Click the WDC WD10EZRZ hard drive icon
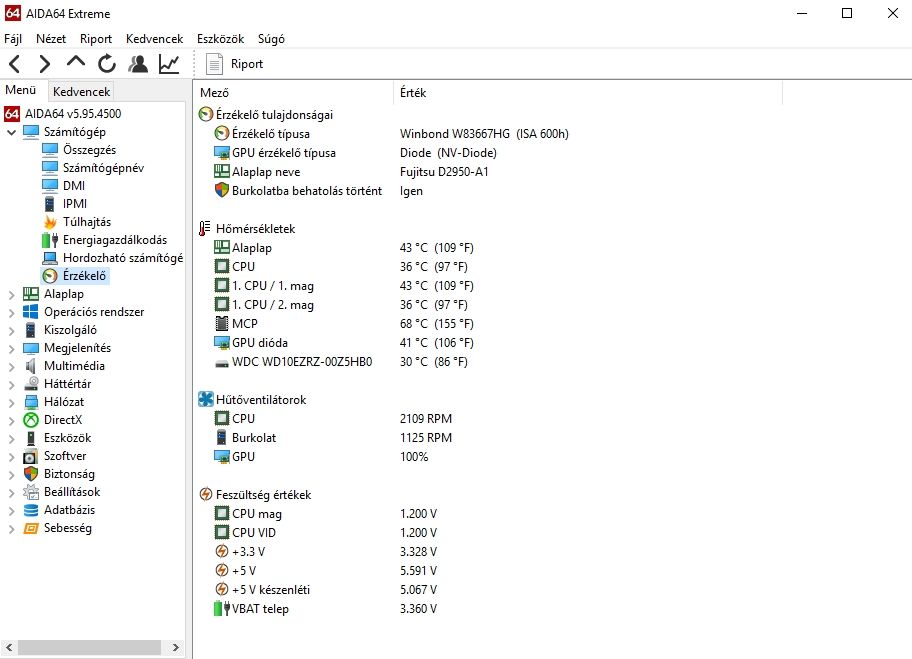Image resolution: width=912 pixels, height=659 pixels. 222,364
